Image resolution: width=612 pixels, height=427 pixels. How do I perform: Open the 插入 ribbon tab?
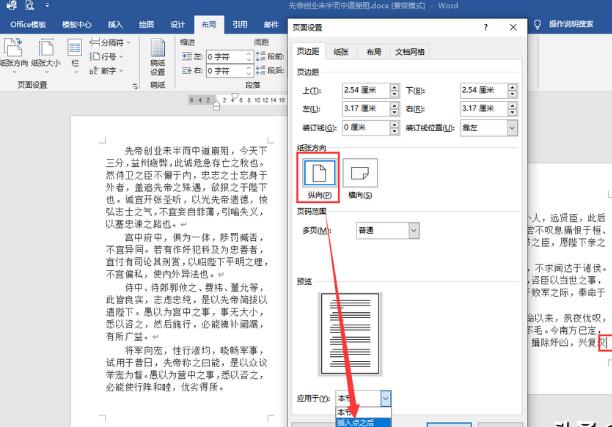(115, 23)
